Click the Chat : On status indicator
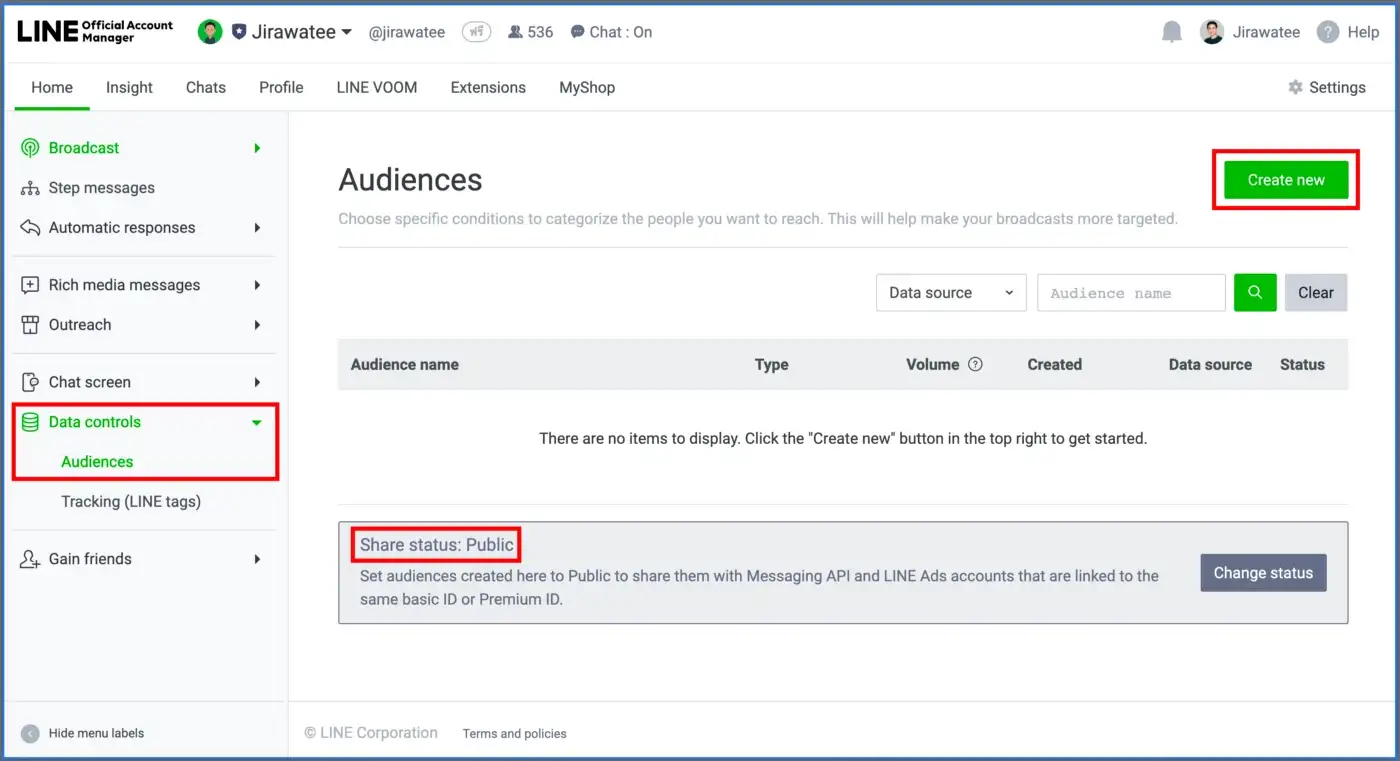 (x=611, y=32)
